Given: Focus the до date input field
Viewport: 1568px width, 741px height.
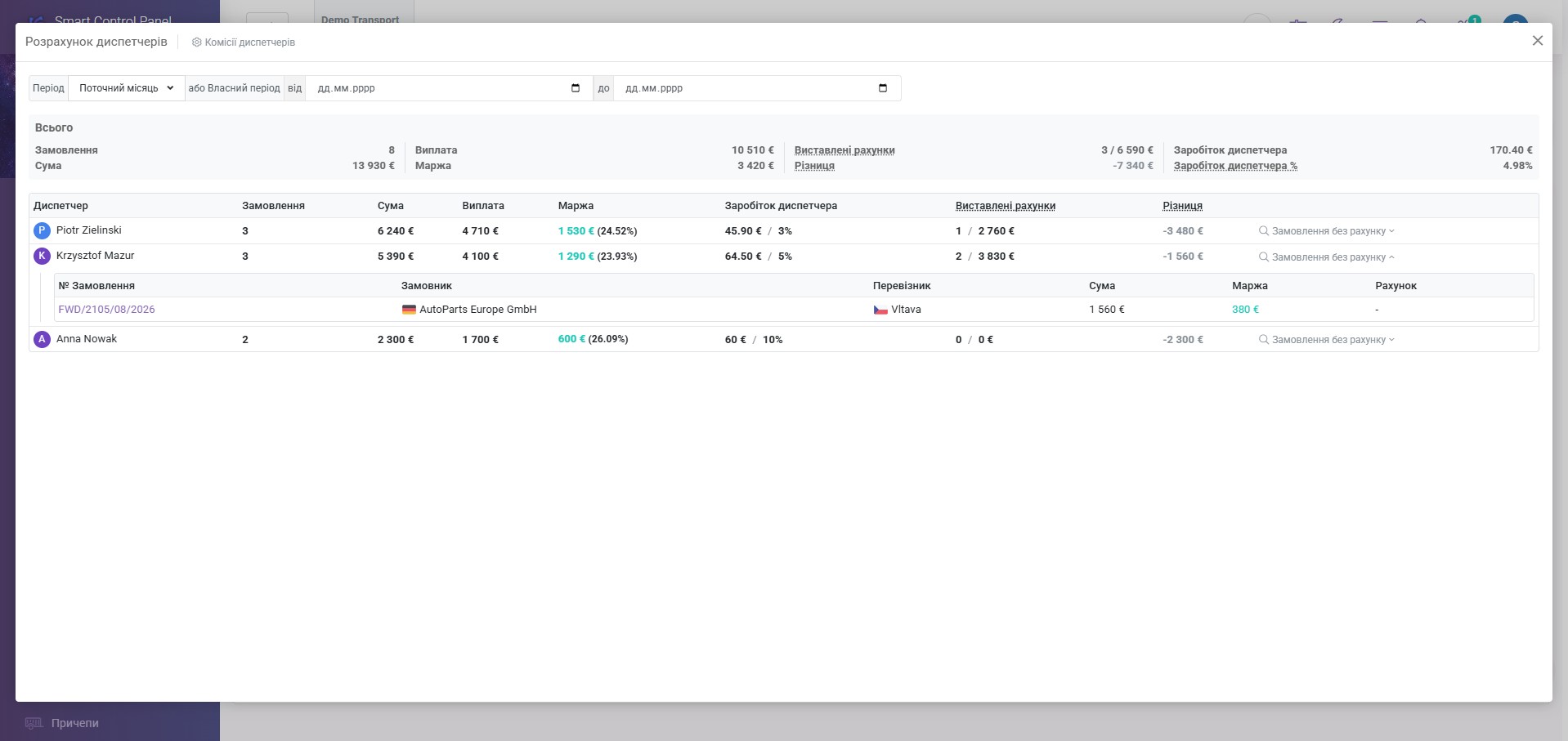Looking at the screenshot, I should pyautogui.click(x=757, y=88).
